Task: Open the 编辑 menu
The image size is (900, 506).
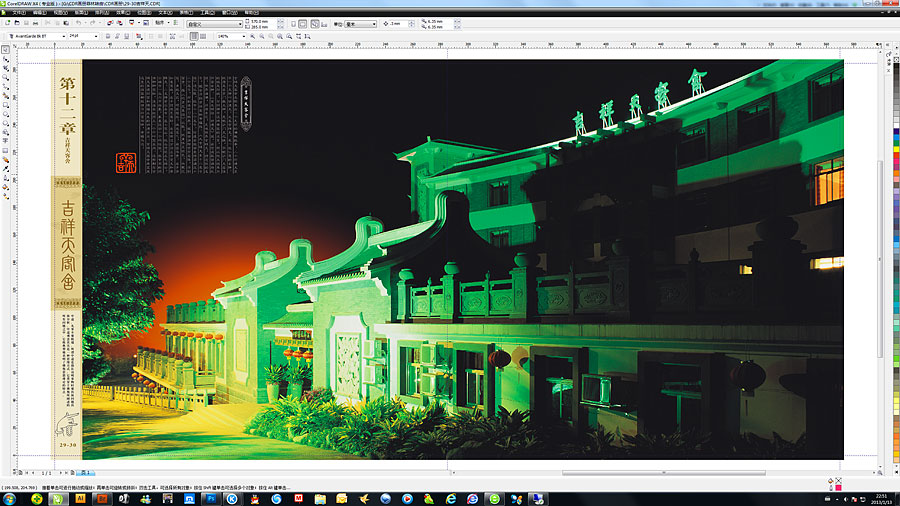Action: point(40,12)
